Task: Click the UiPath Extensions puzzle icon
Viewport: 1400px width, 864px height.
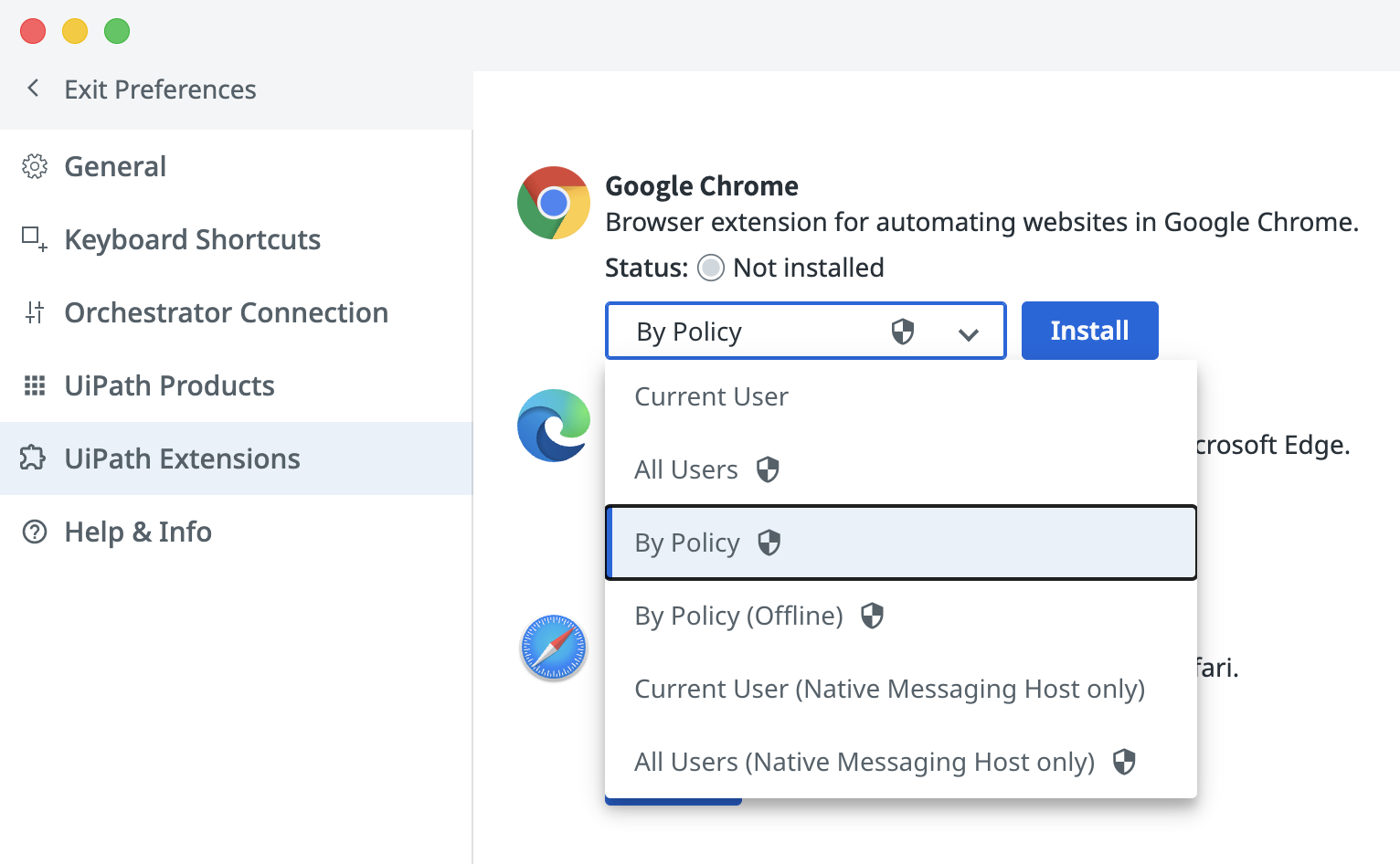Action: (33, 458)
